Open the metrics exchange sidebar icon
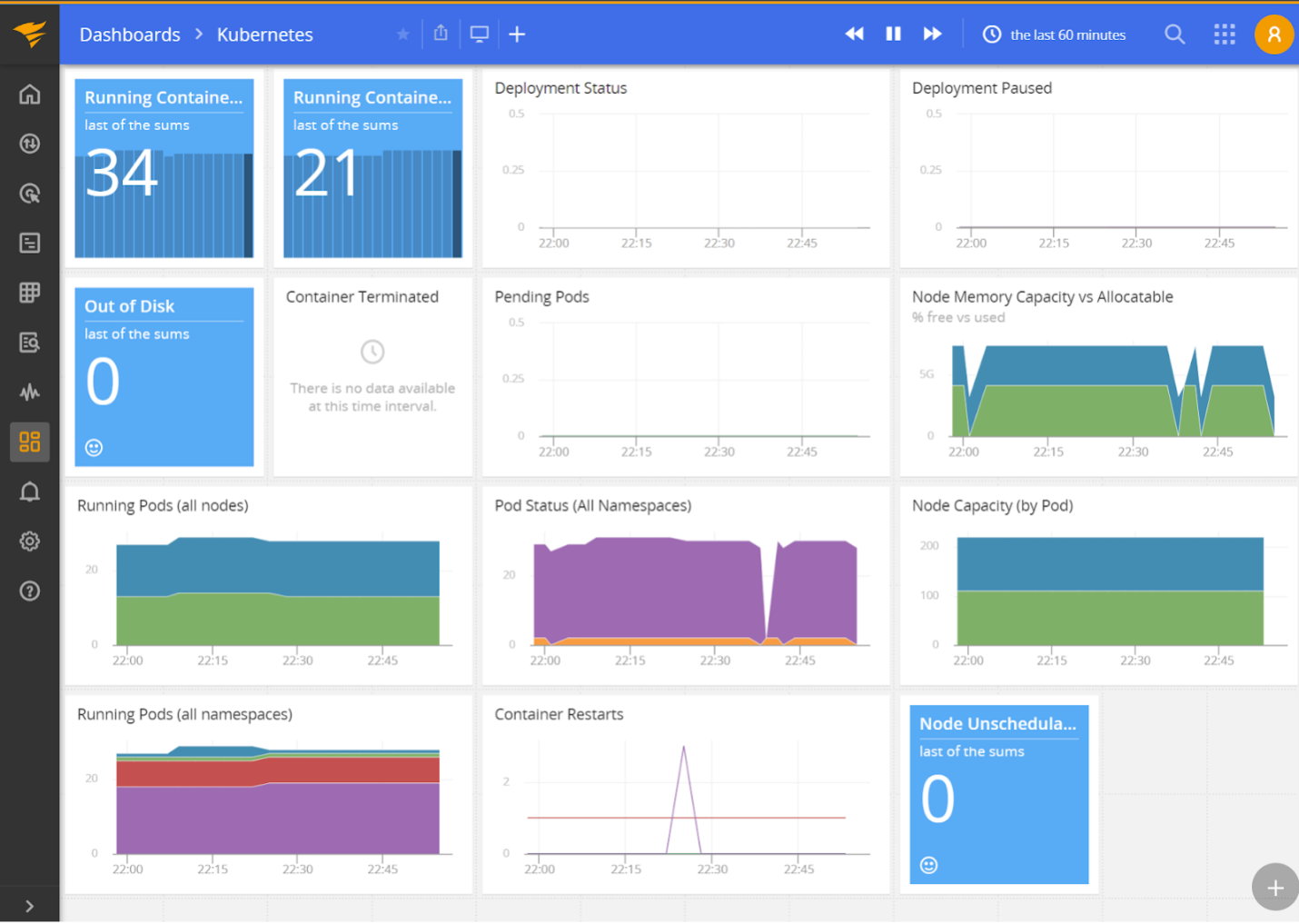The image size is (1299, 924). pyautogui.click(x=30, y=144)
